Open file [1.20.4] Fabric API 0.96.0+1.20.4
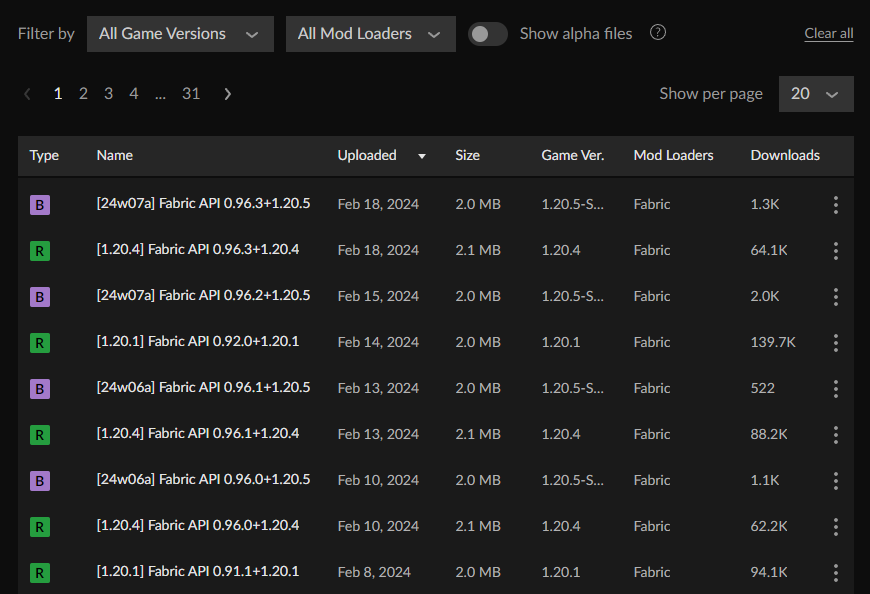Screen dimensions: 870x594 (198, 526)
